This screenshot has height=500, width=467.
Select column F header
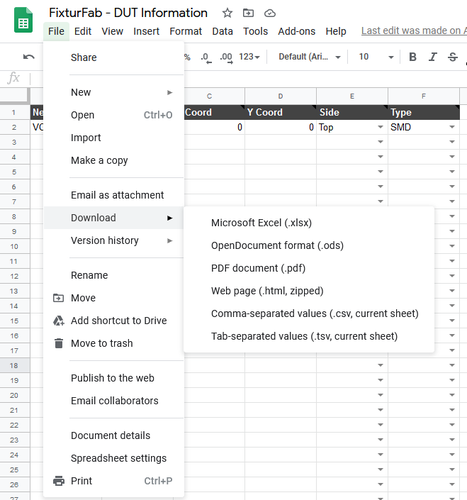click(x=424, y=96)
